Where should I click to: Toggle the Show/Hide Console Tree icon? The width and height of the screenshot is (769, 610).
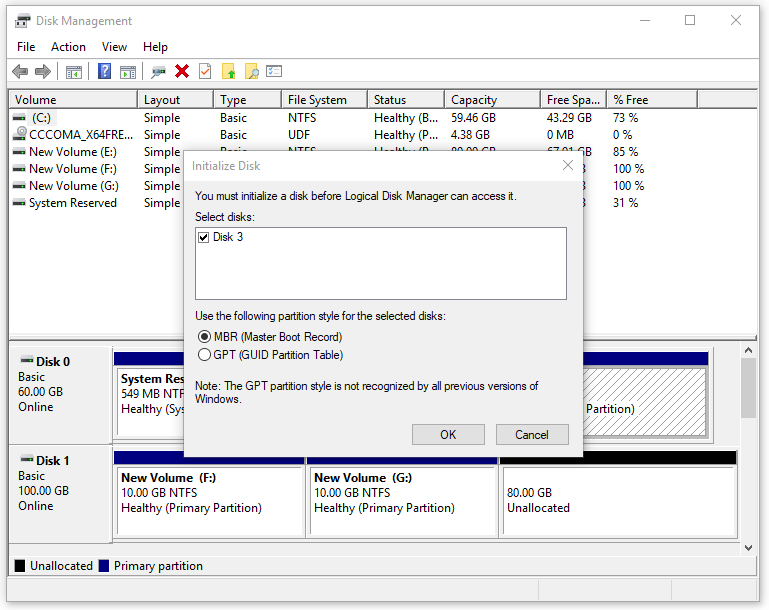pos(74,72)
